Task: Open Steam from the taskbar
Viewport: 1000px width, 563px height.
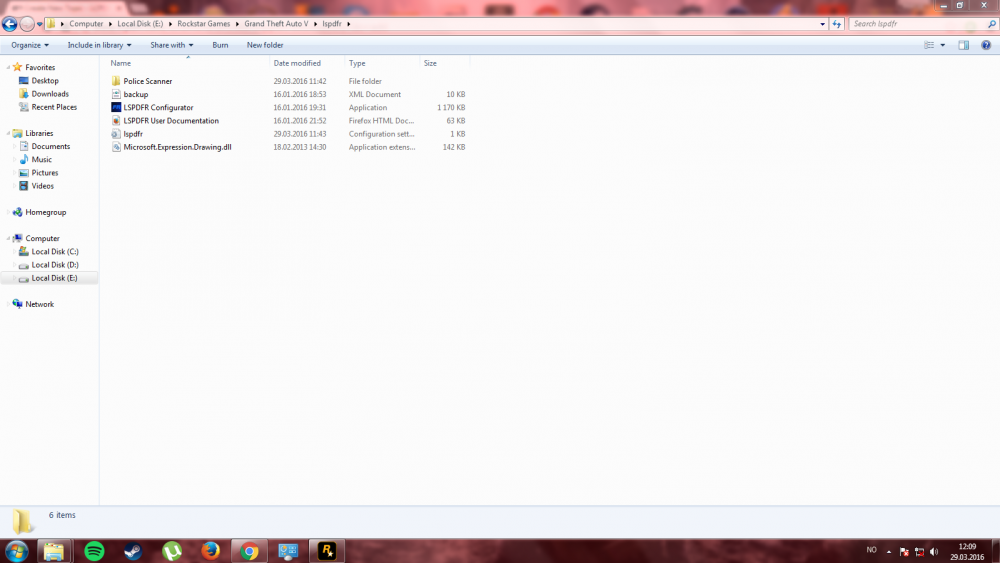Action: click(133, 551)
